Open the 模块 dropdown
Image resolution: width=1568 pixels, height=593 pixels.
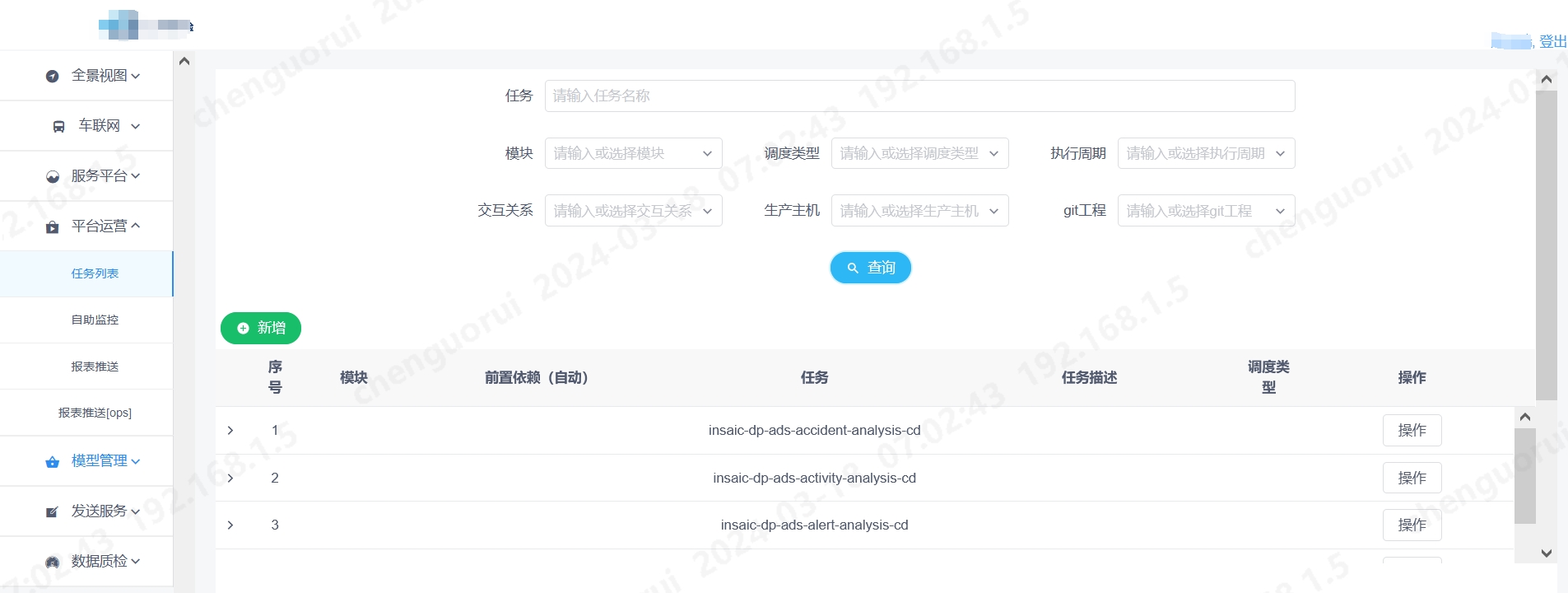[633, 153]
